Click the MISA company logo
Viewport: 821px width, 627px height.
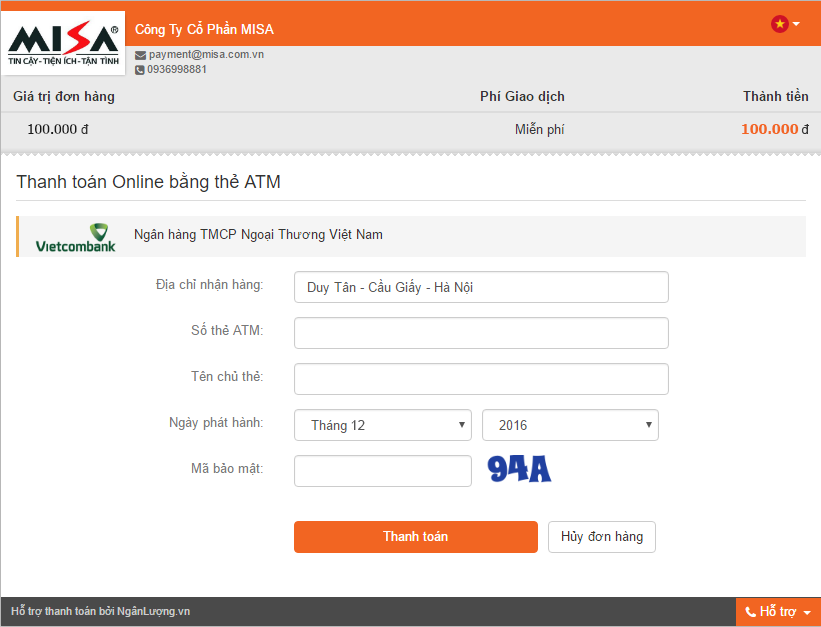click(x=63, y=43)
